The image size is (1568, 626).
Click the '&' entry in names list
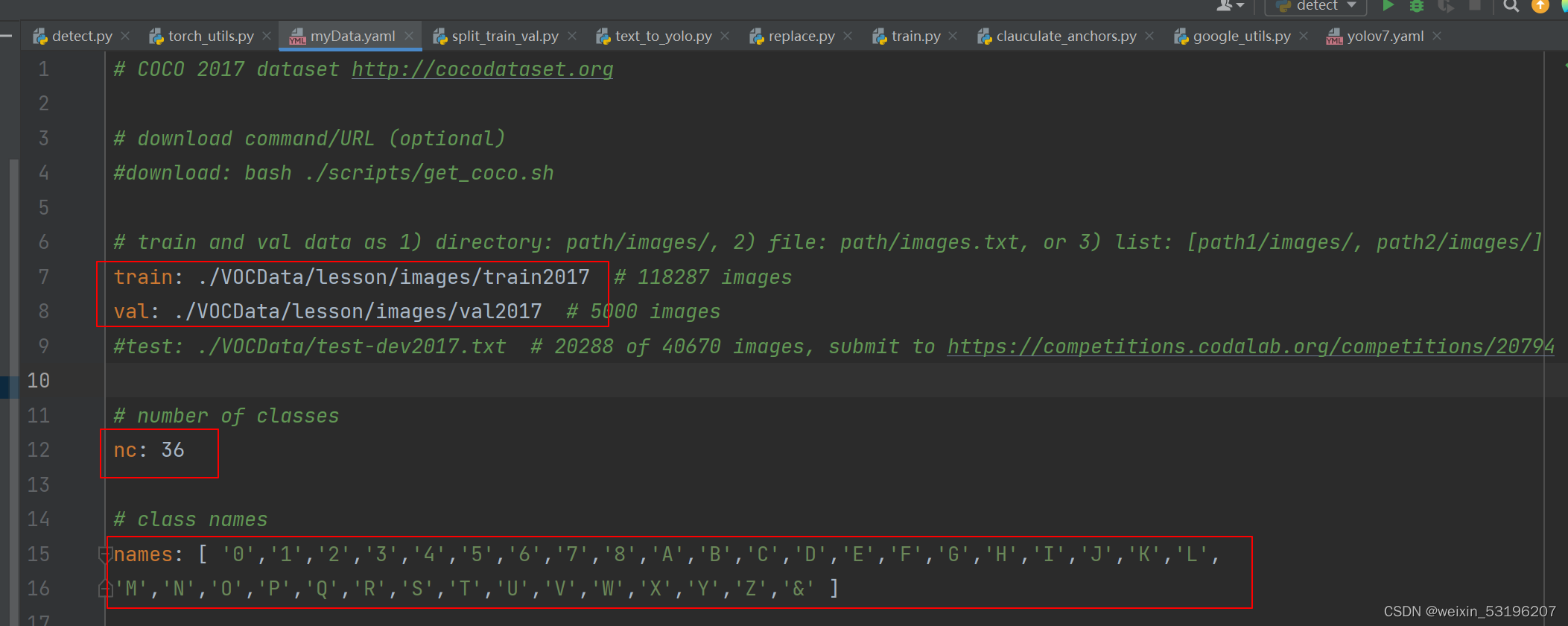(799, 589)
